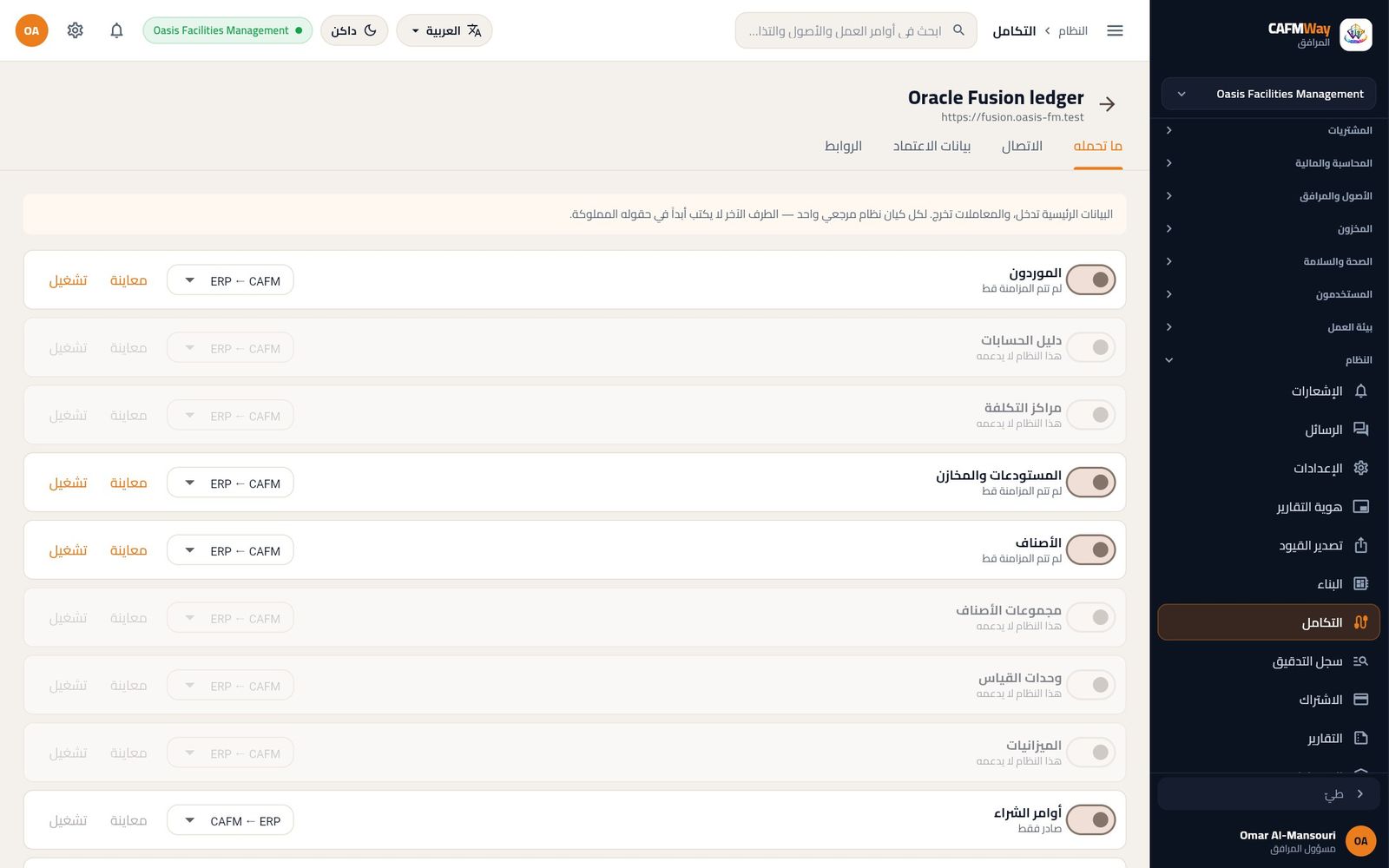Toggle the الموردون sync switch
Viewport: 1389px width, 868px height.
[1090, 279]
